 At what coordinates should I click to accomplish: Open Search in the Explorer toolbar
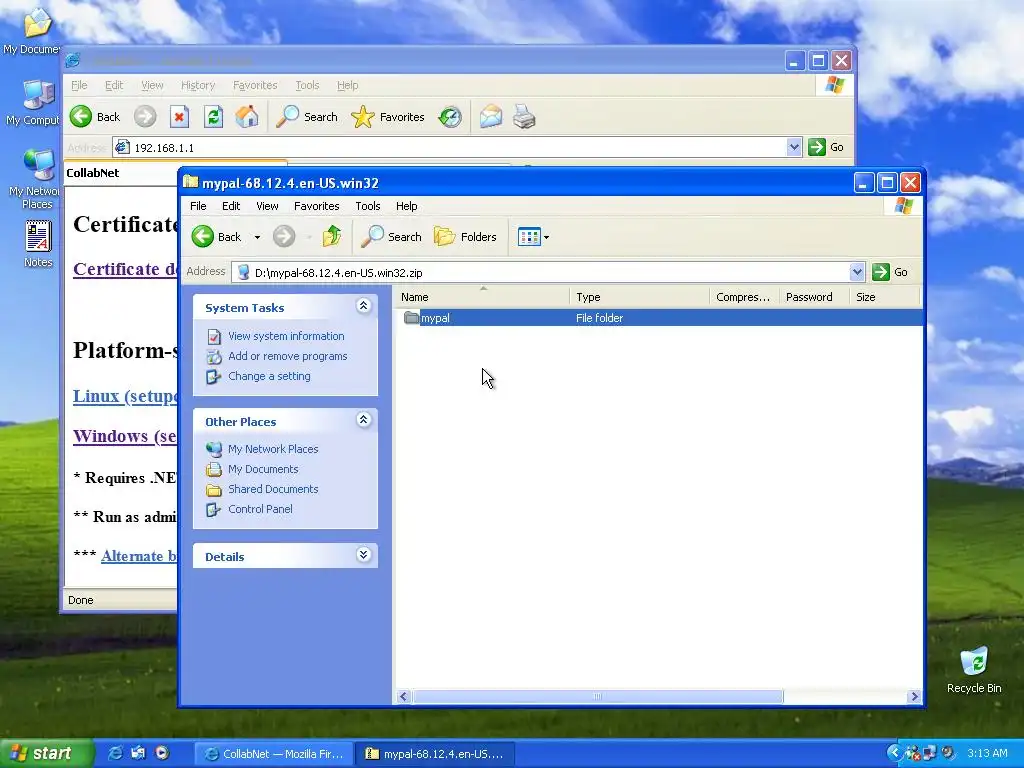click(x=391, y=237)
